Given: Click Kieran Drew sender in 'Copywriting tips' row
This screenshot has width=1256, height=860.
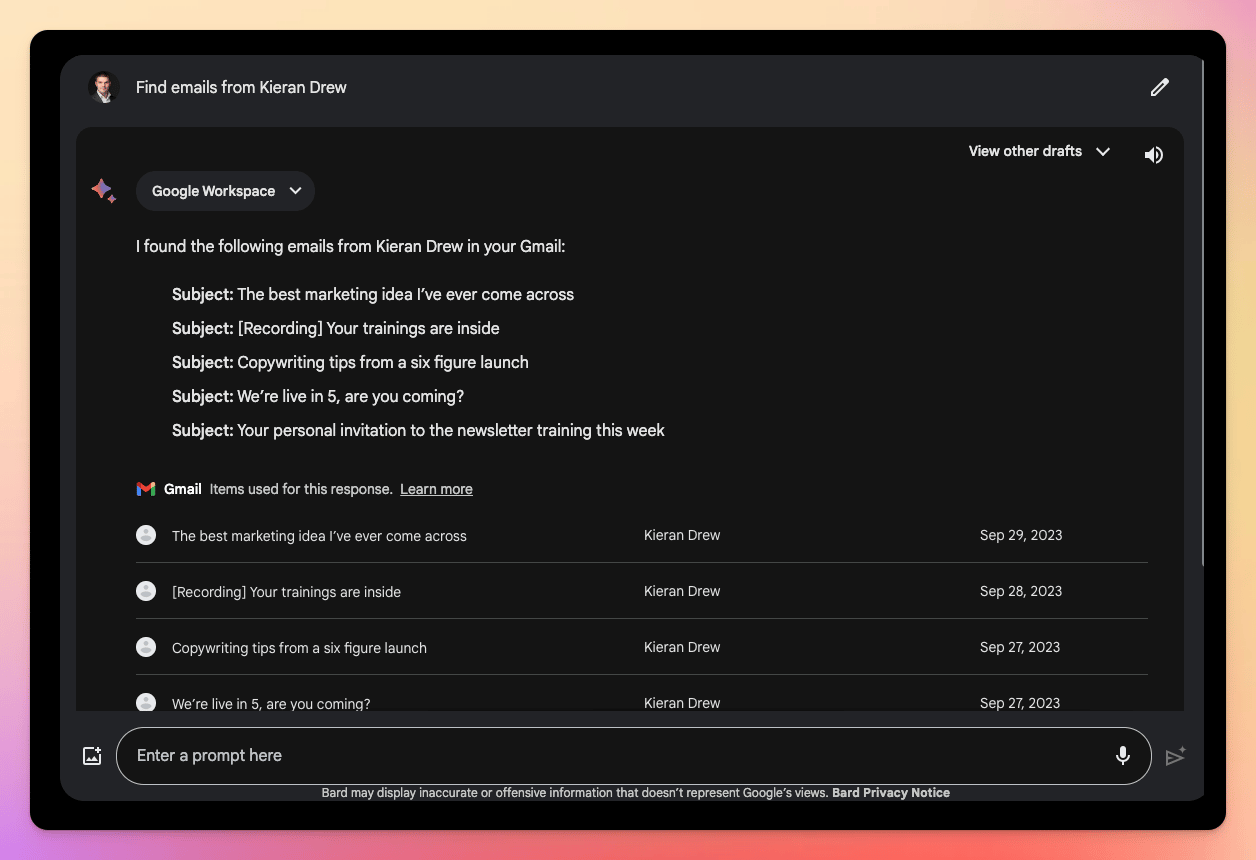Looking at the screenshot, I should point(682,647).
